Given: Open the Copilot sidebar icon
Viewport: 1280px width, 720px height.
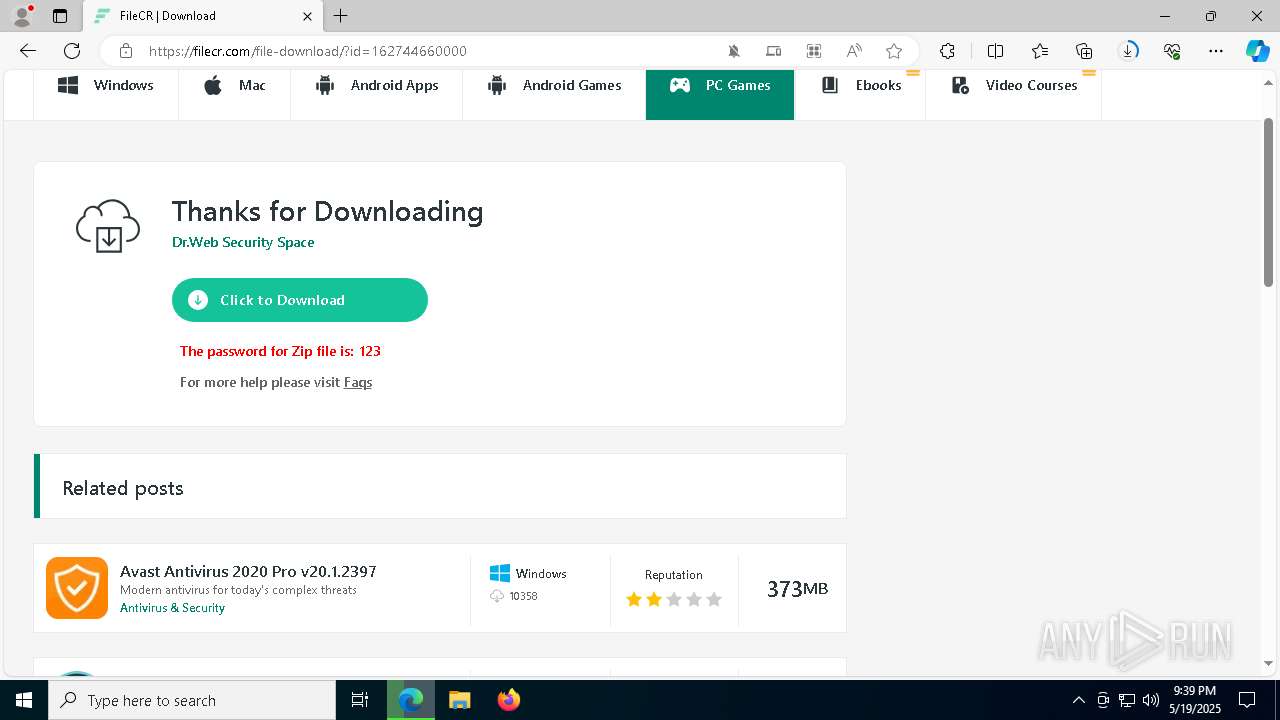Looking at the screenshot, I should coord(1257,51).
